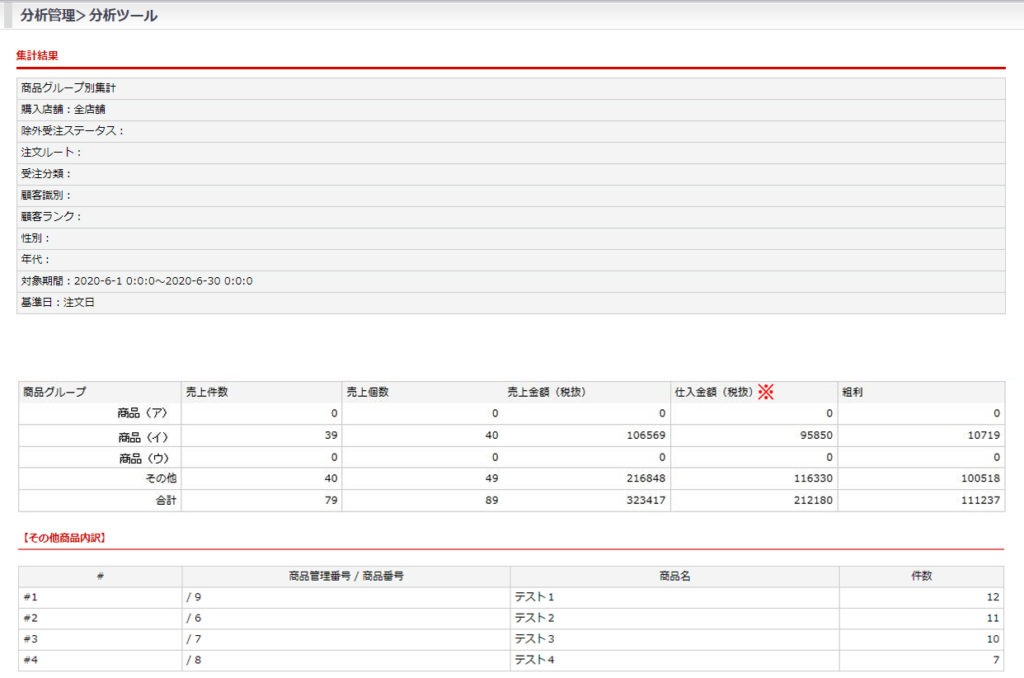
Task: Click the 顧客ランク condition label
Action: (51, 217)
